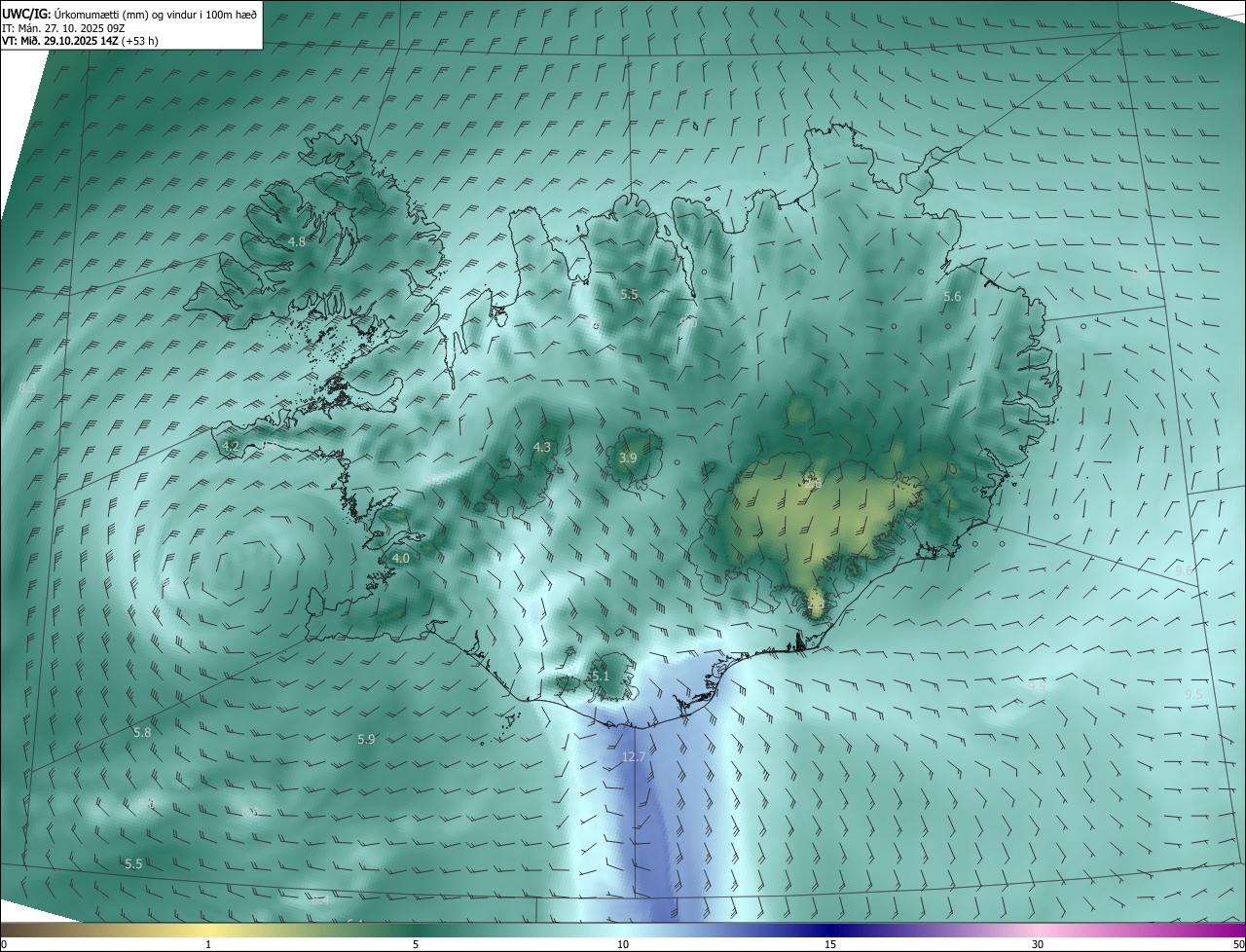
Task: Click the 5.1 value near the south coast
Action: pyautogui.click(x=600, y=676)
